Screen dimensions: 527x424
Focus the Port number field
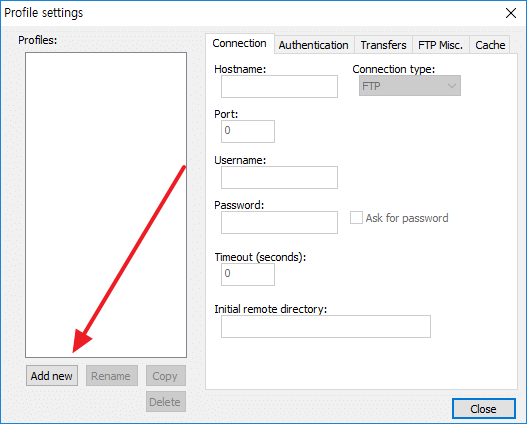248,131
